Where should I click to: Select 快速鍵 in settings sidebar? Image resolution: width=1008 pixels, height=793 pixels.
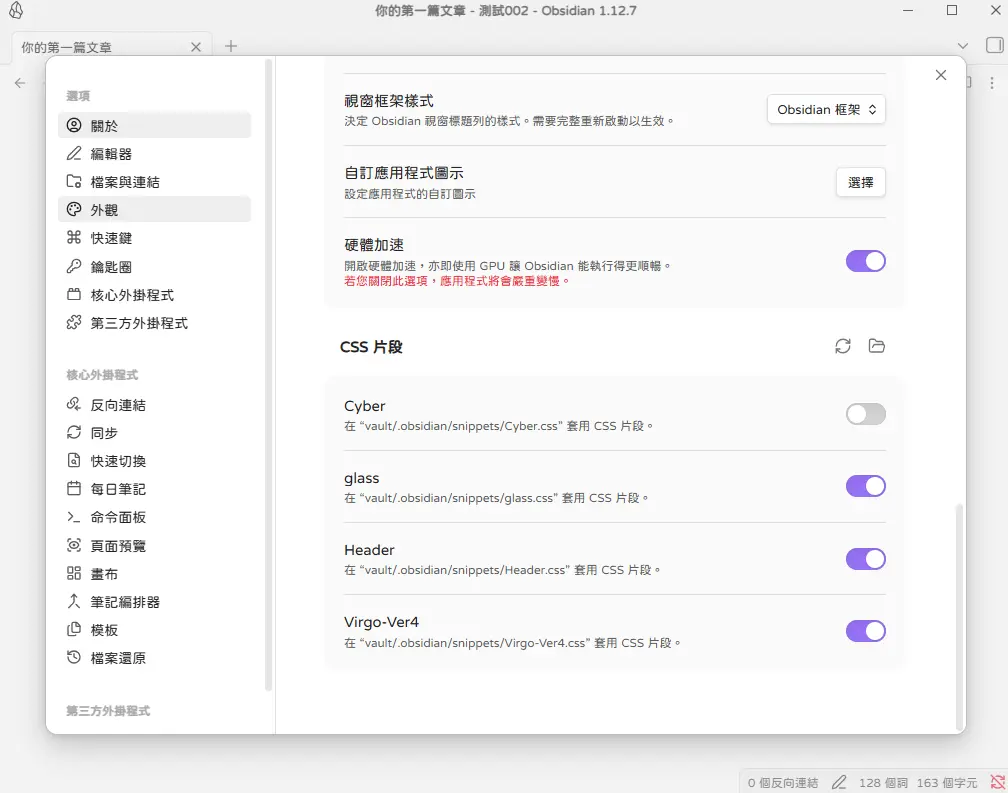tap(111, 238)
